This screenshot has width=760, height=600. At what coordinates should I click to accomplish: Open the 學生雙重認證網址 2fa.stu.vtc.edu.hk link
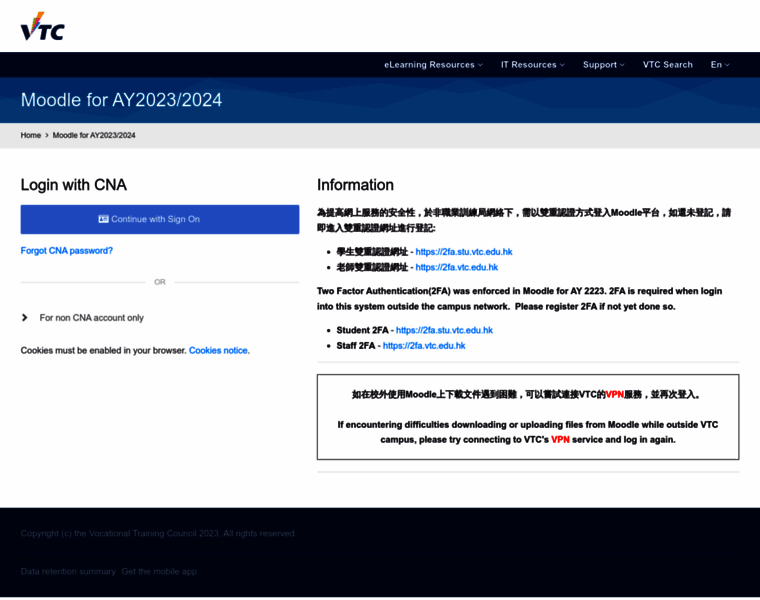[x=464, y=252]
